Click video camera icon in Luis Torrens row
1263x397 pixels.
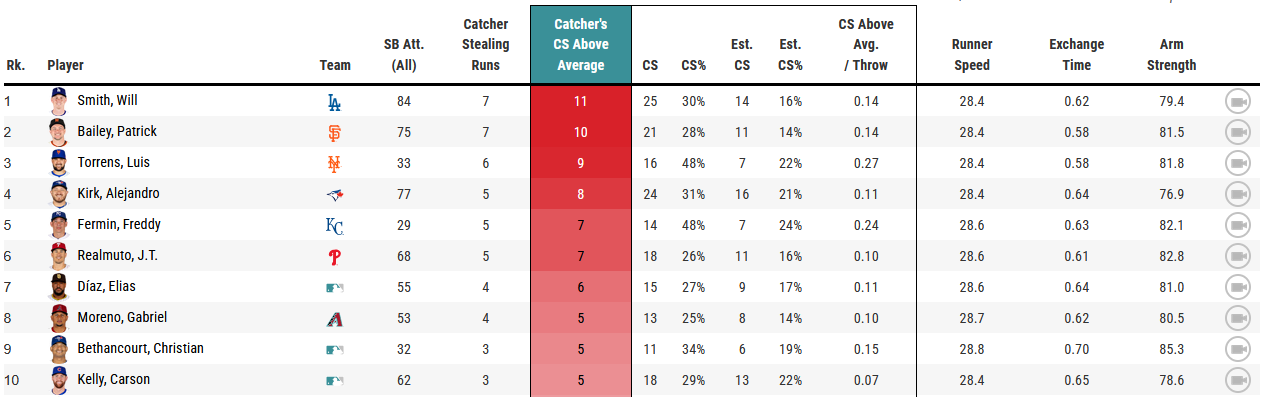(x=1238, y=163)
